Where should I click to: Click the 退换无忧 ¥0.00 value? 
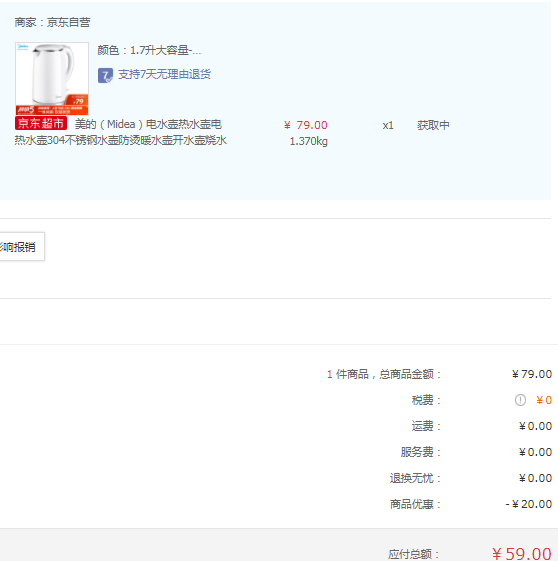[535, 478]
